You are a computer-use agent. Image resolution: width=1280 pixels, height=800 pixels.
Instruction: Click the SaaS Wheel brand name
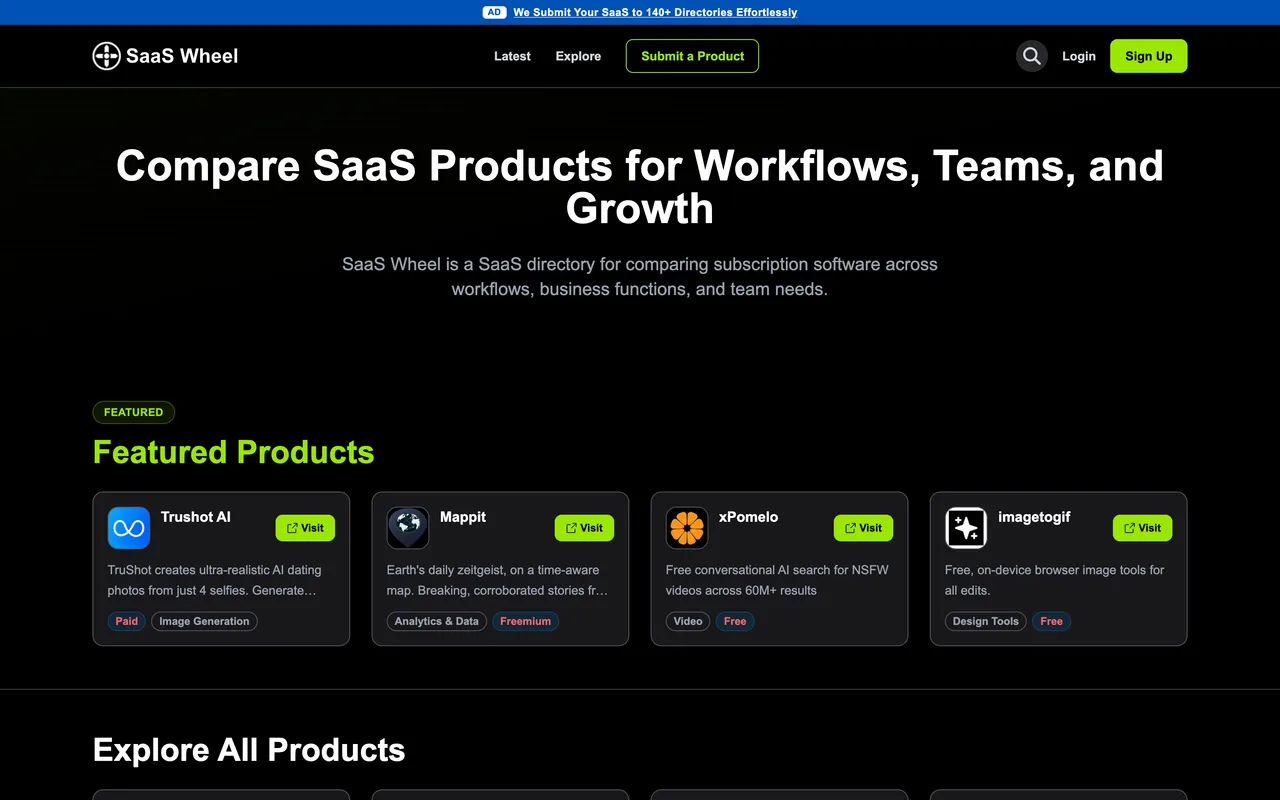pyautogui.click(x=182, y=56)
